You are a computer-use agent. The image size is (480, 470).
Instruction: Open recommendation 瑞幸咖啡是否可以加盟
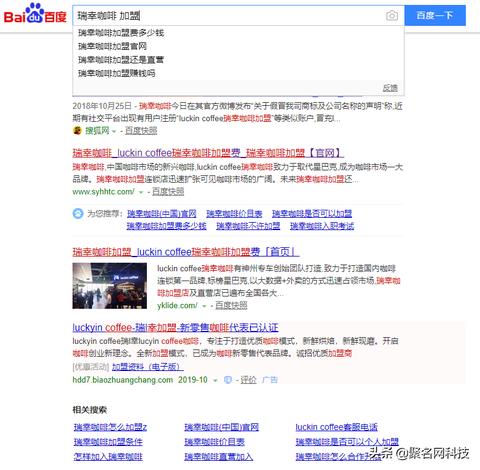pos(312,214)
